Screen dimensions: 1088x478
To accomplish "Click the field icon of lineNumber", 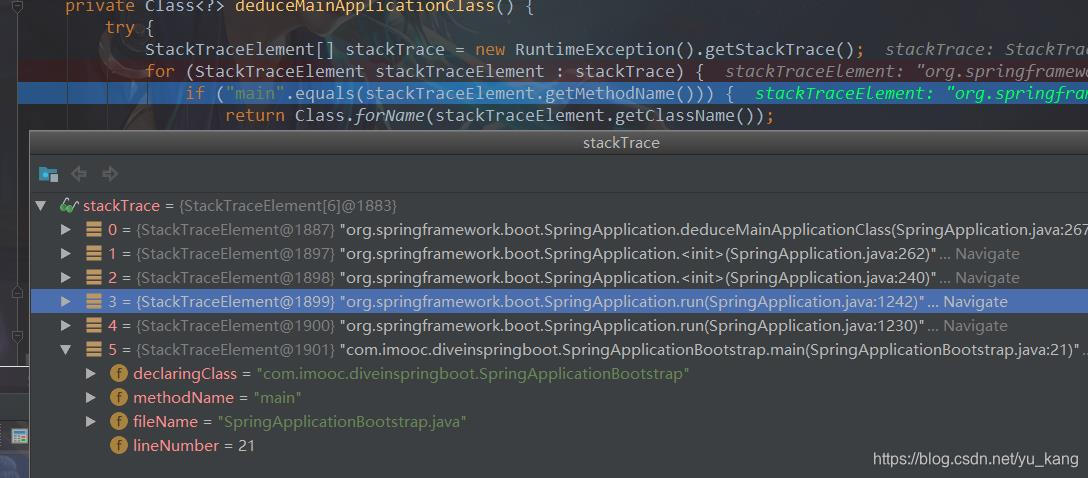I will tap(119, 445).
